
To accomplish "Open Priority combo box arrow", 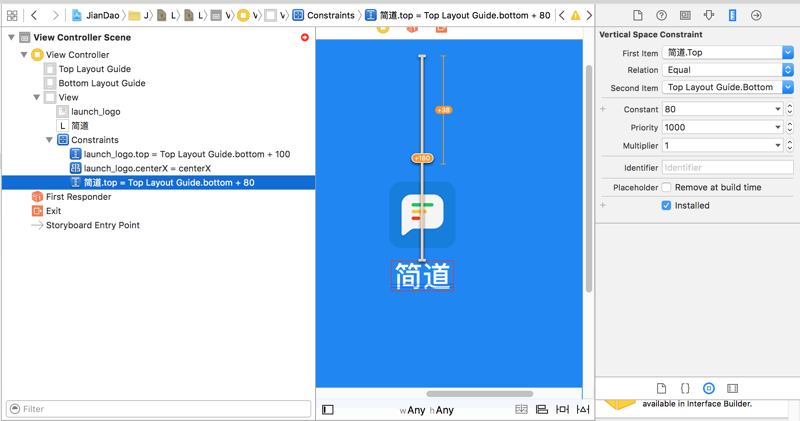I will click(x=778, y=128).
